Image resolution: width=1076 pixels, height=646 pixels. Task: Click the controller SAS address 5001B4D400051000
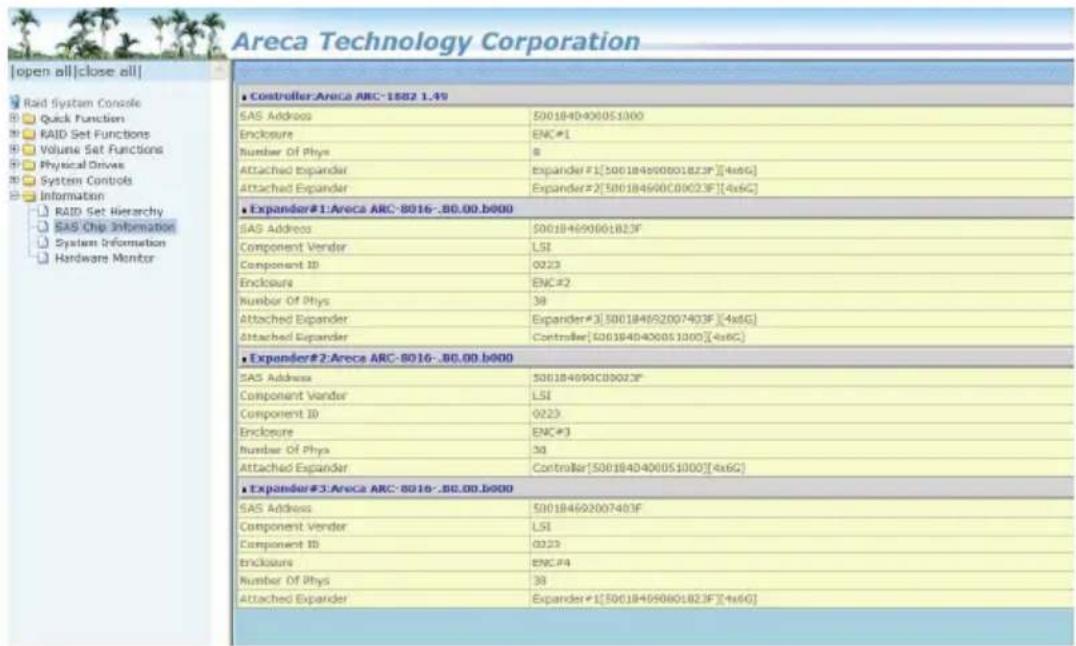[x=588, y=116]
